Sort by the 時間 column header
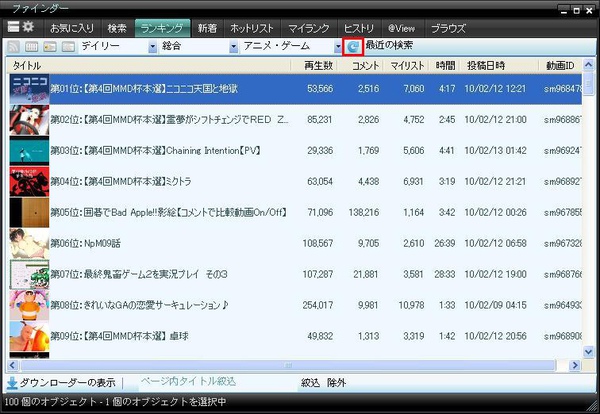Screen dimensions: 600x414 click(x=444, y=66)
